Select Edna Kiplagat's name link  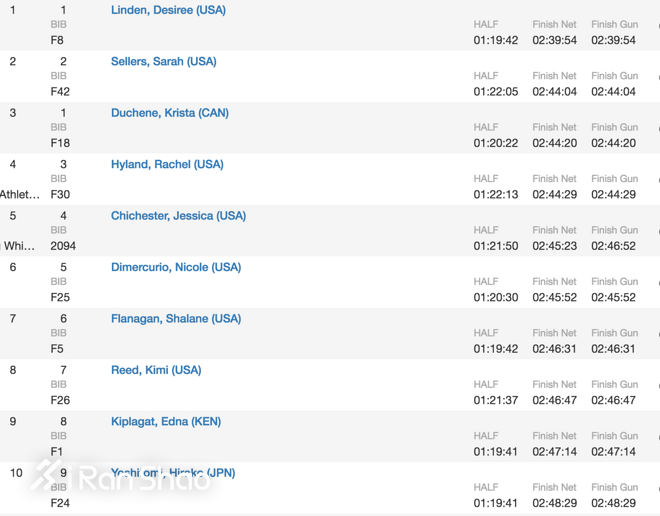pyautogui.click(x=166, y=422)
